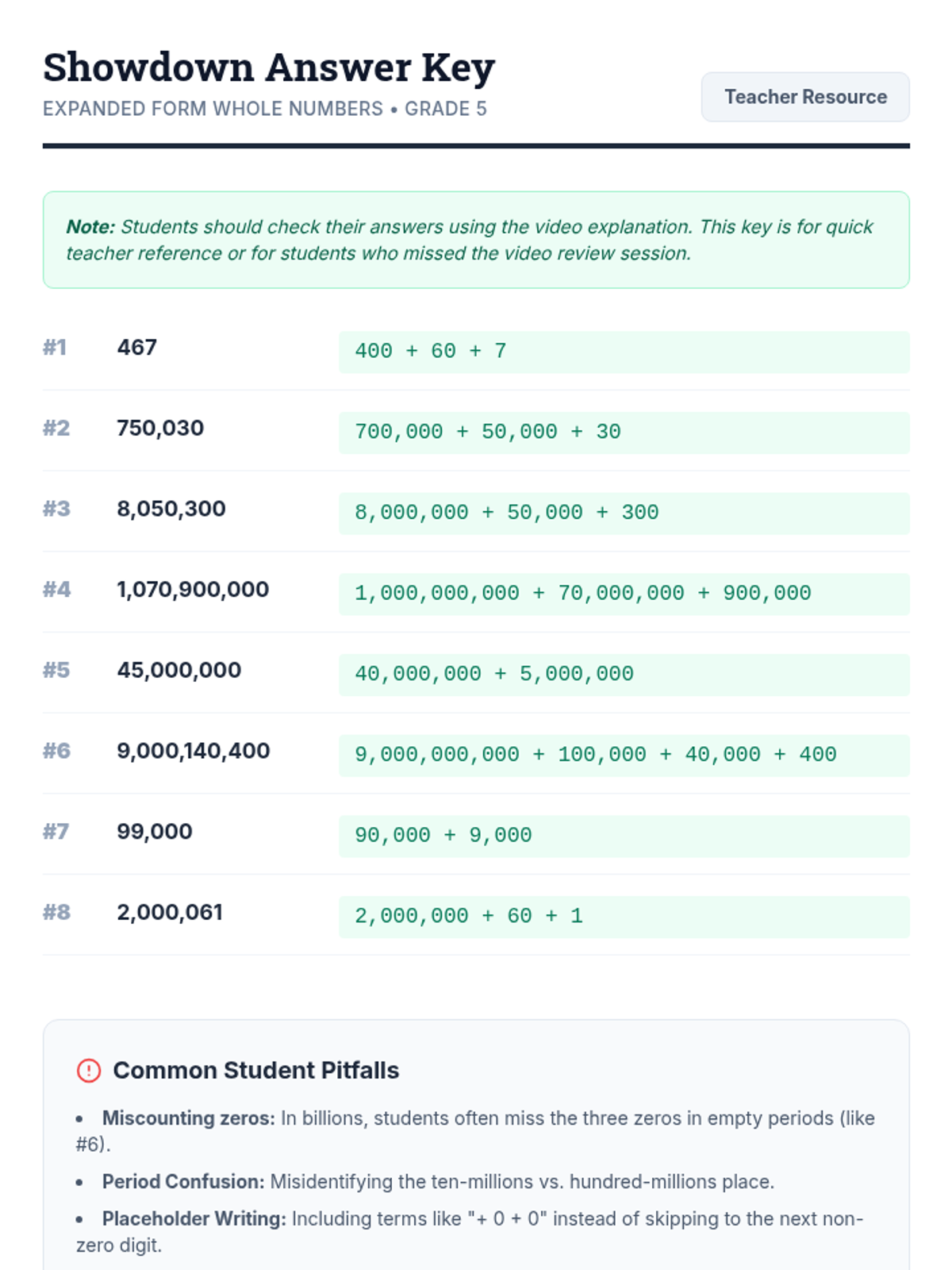
Task: Click the answer box showing 400 + 60 + 7
Action: click(x=624, y=352)
